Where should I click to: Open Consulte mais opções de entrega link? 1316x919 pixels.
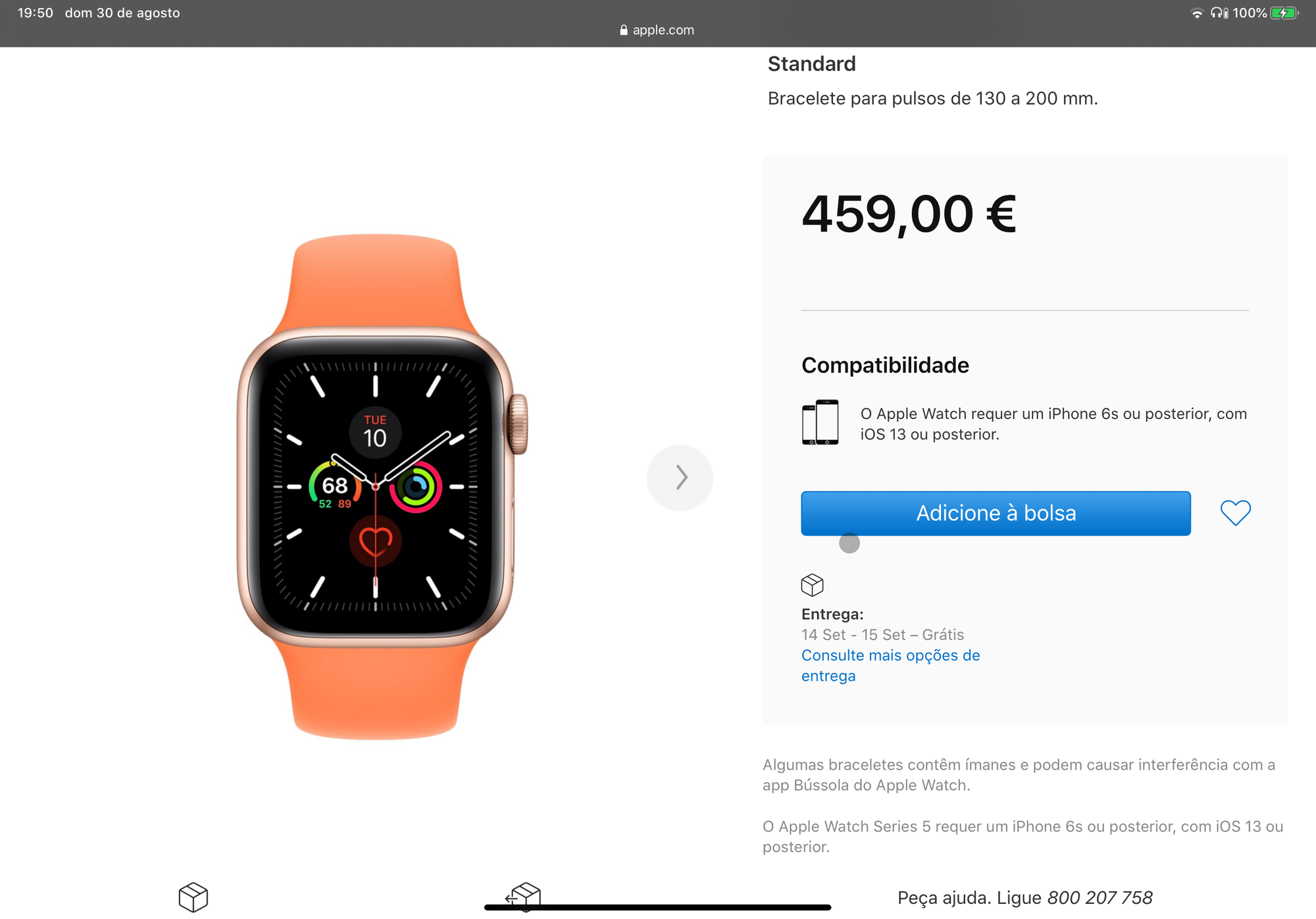click(890, 665)
